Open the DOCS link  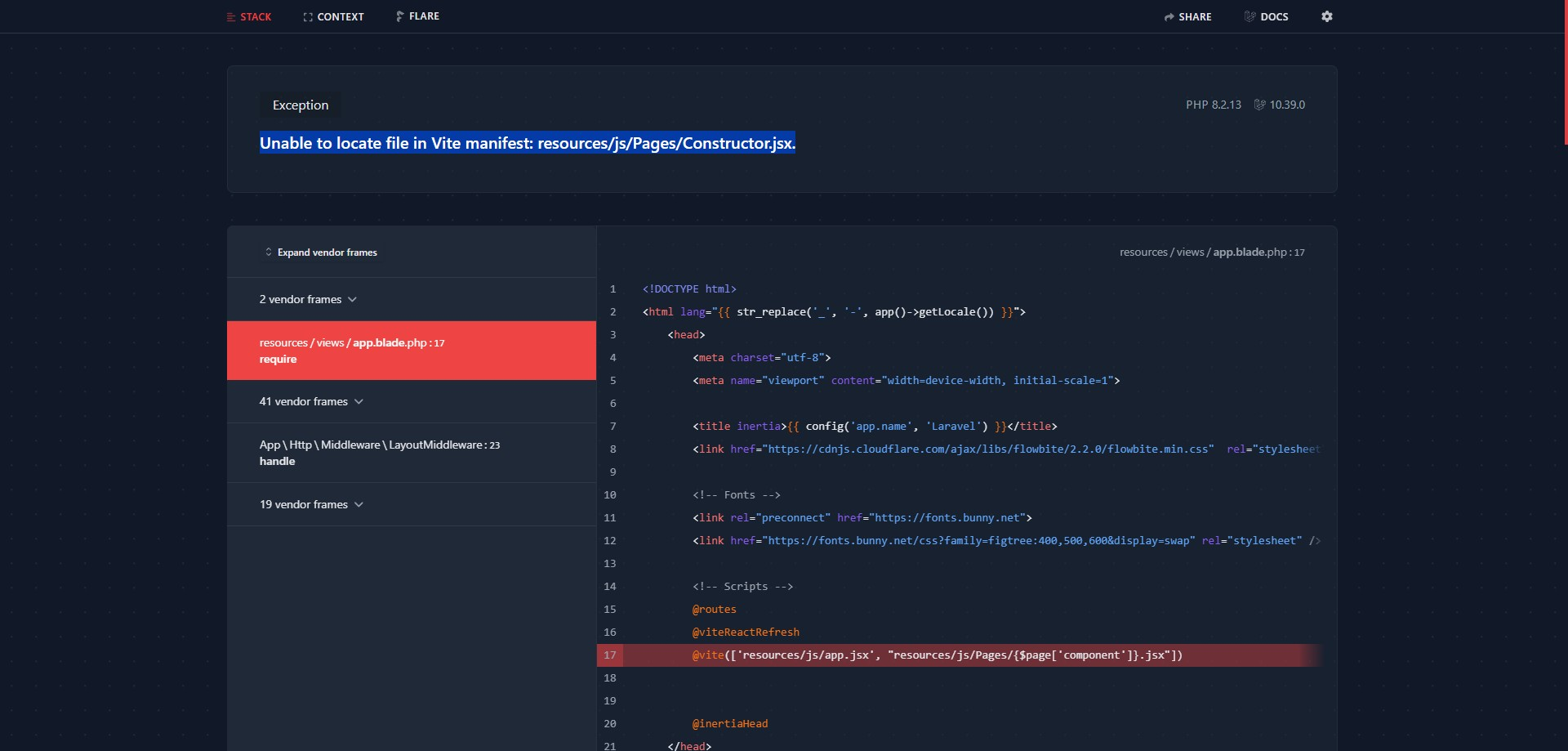(1266, 16)
